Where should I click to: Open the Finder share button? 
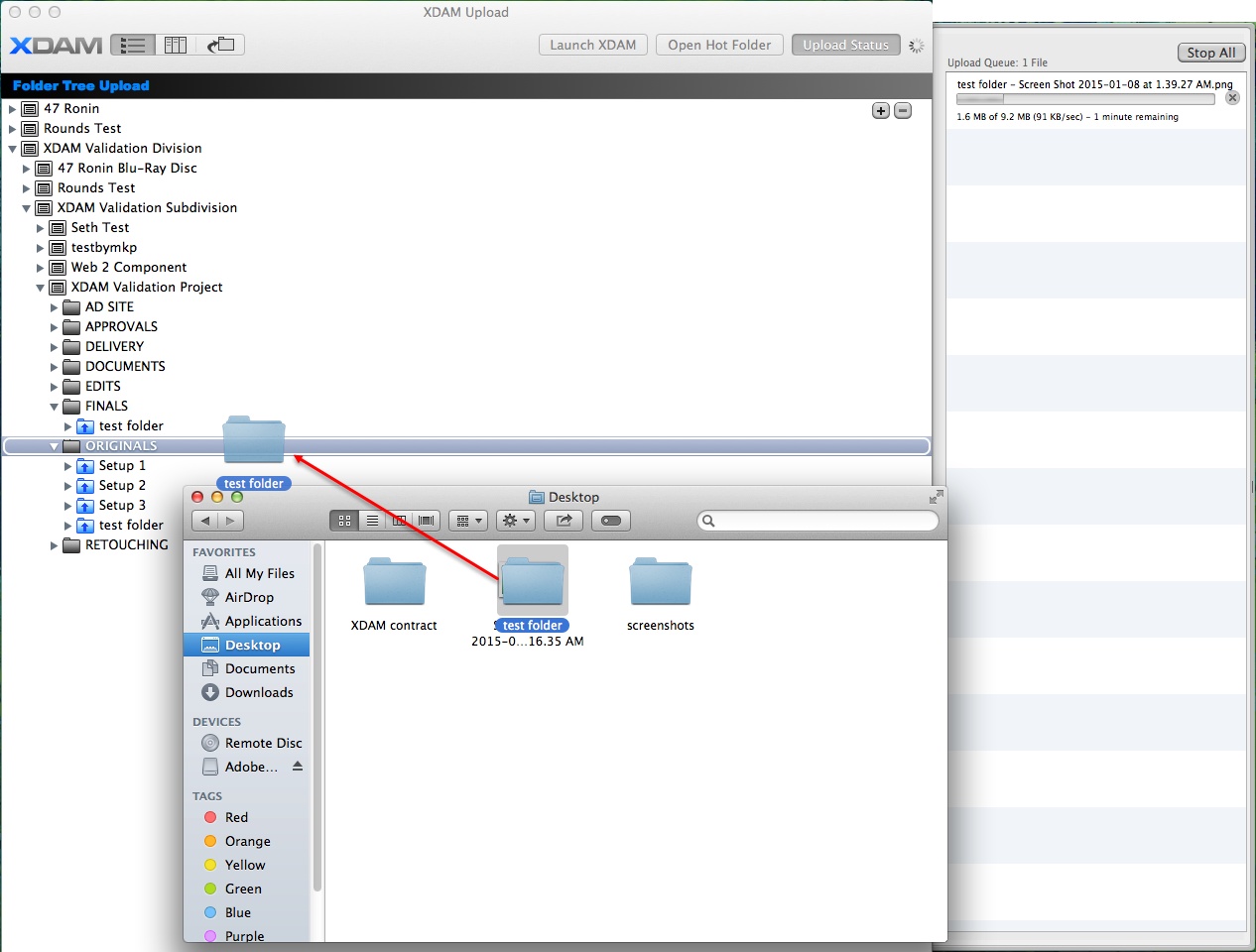[x=564, y=521]
